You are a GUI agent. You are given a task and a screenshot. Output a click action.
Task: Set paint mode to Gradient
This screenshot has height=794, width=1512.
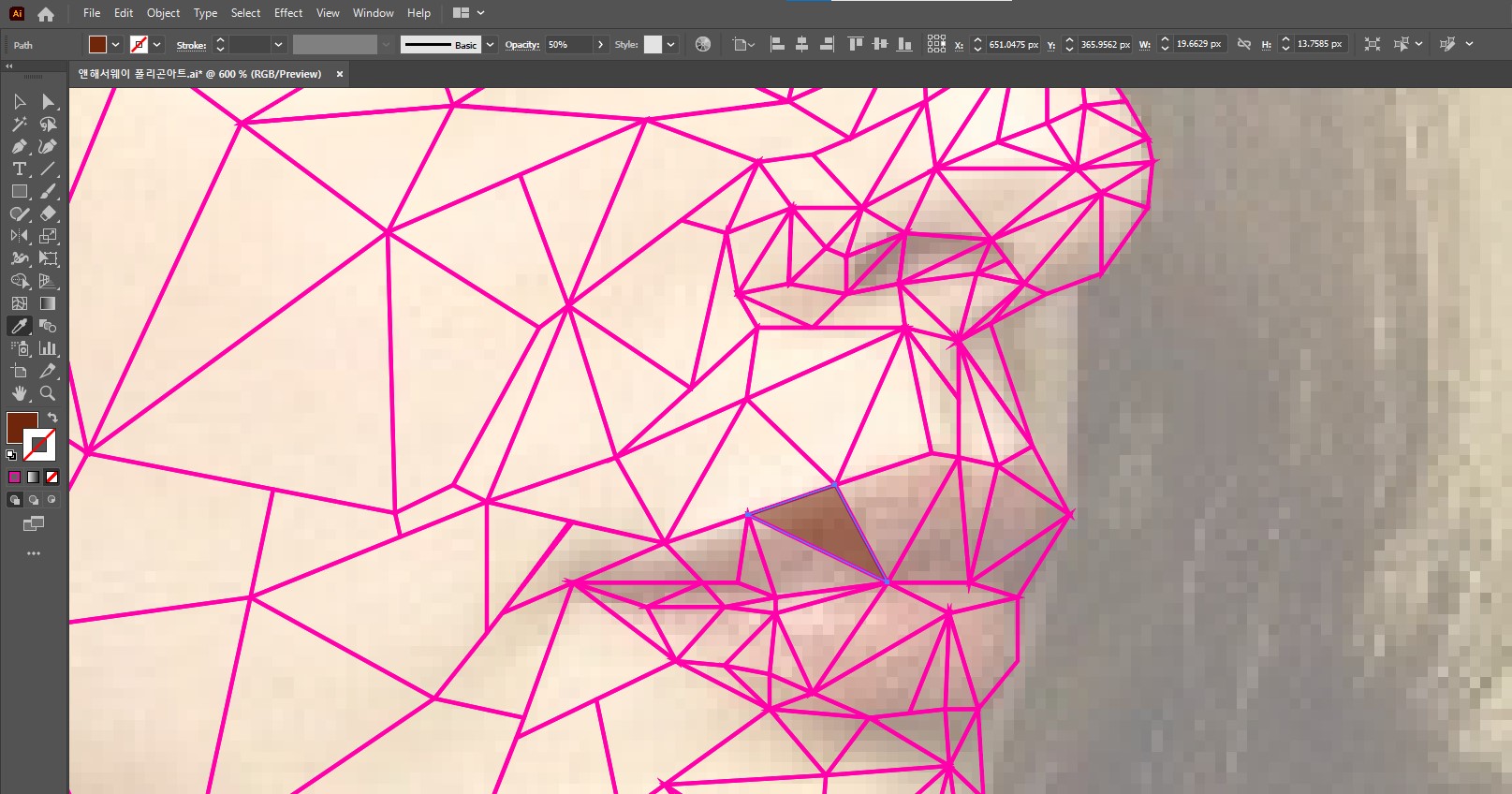click(x=34, y=477)
